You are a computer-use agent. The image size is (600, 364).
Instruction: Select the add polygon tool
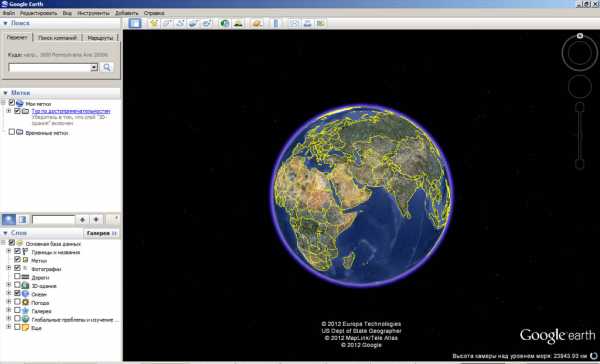click(x=167, y=23)
